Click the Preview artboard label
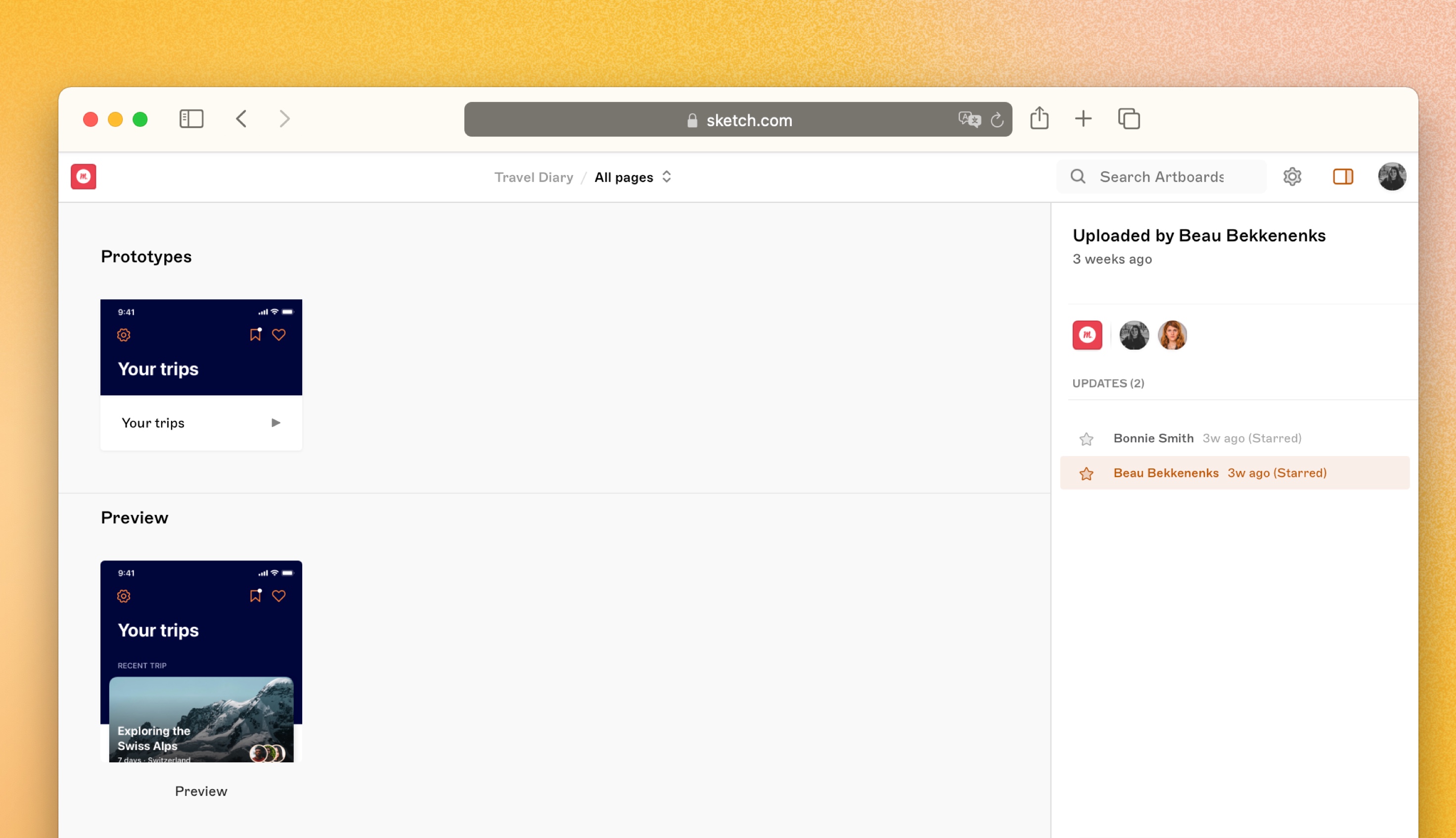 [201, 791]
